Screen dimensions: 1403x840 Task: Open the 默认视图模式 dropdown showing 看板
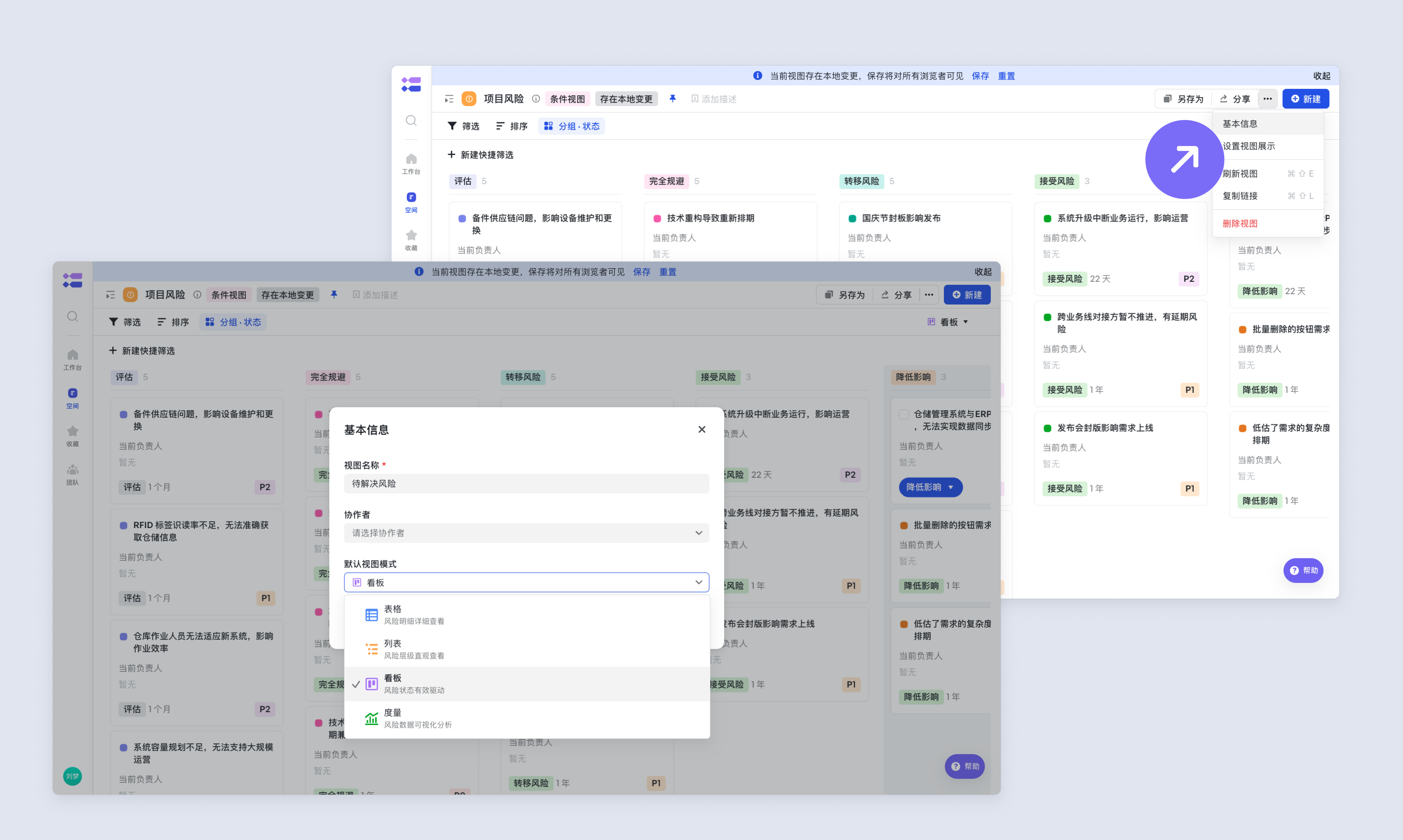coord(526,582)
